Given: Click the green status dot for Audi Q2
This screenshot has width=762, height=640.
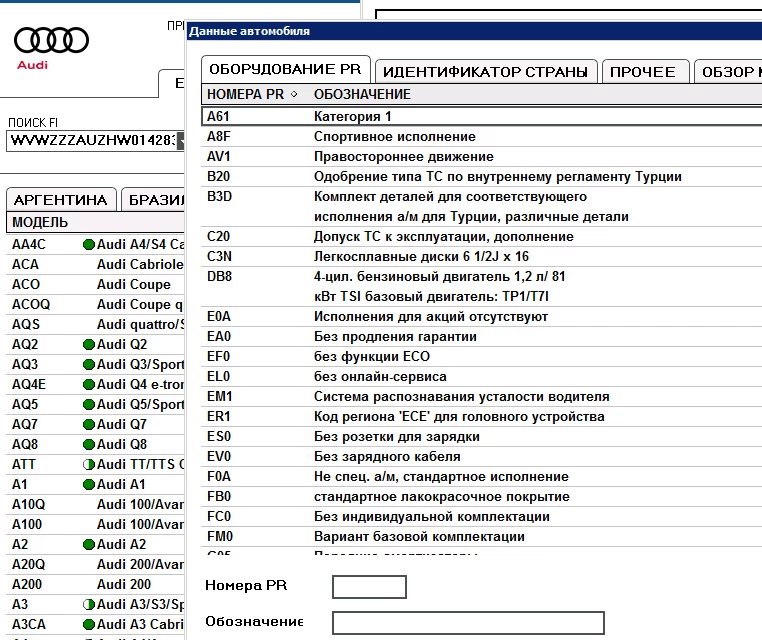Looking at the screenshot, I should [88, 345].
